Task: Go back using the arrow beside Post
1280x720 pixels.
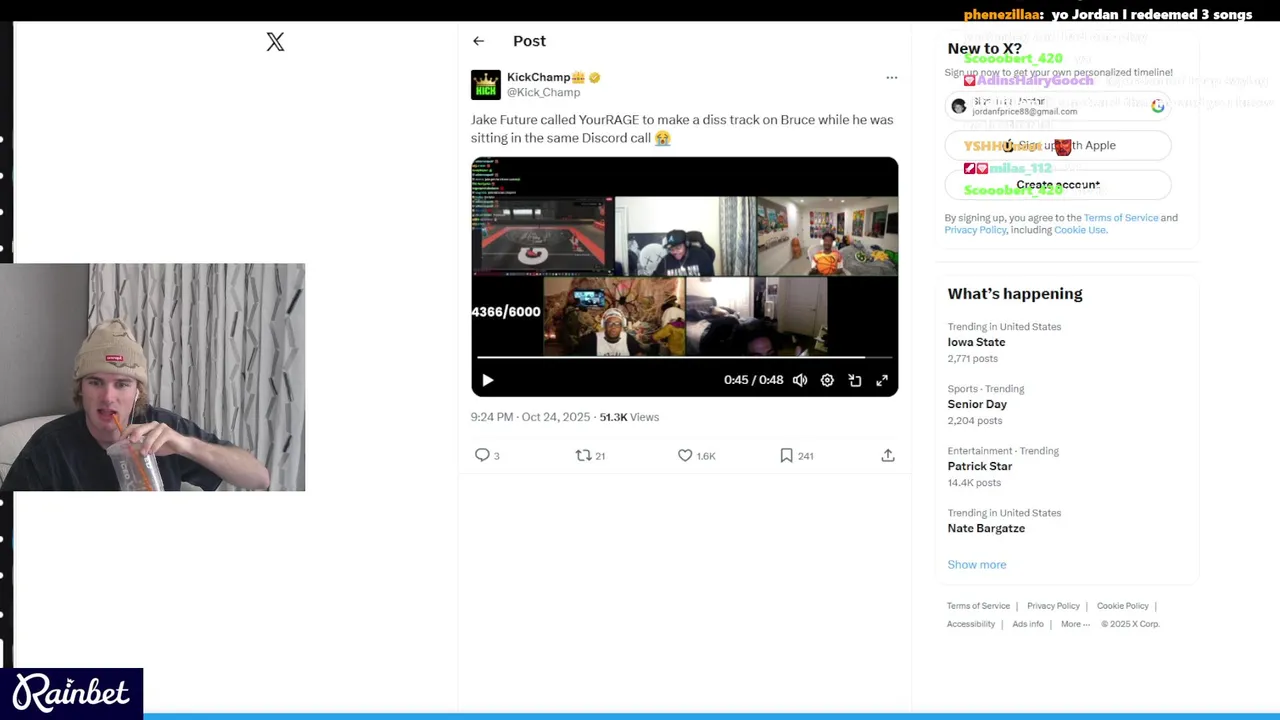Action: (x=478, y=41)
